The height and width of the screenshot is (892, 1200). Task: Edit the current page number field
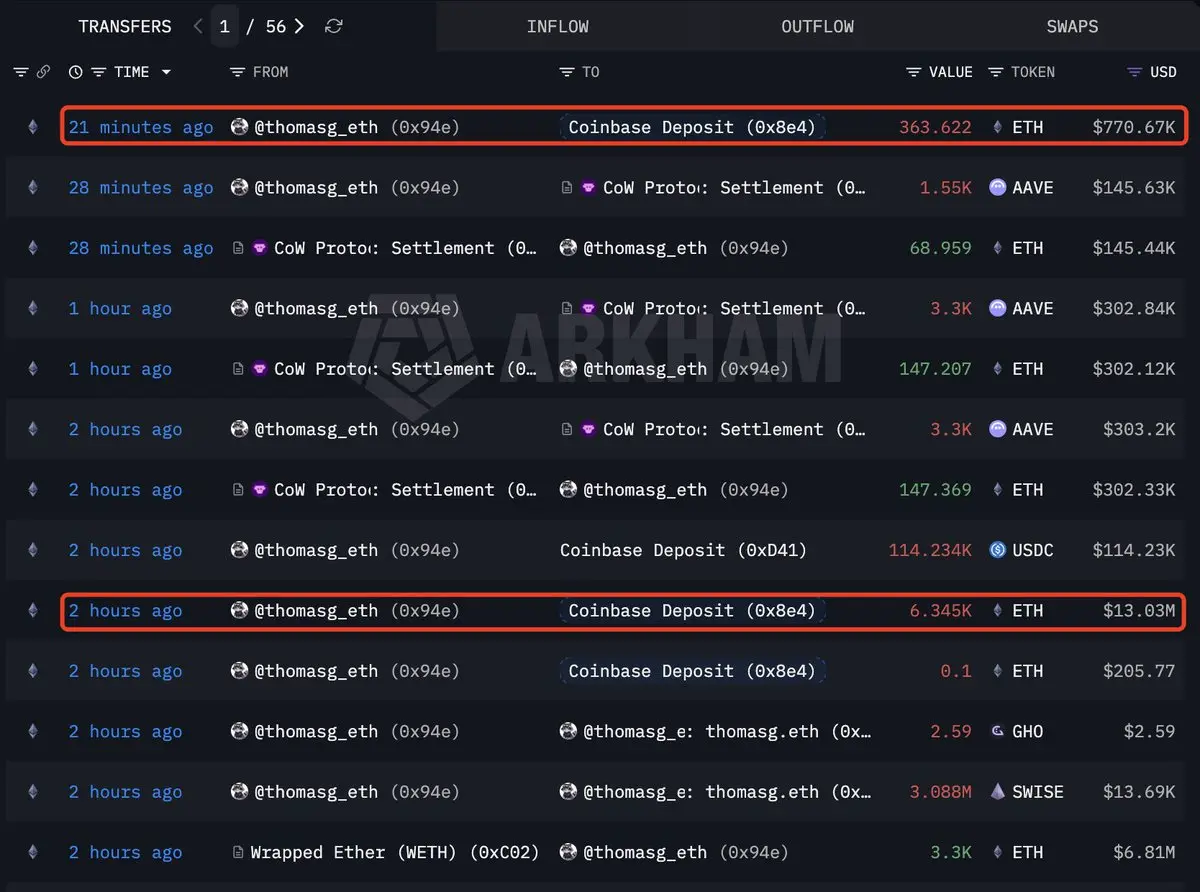tap(224, 27)
